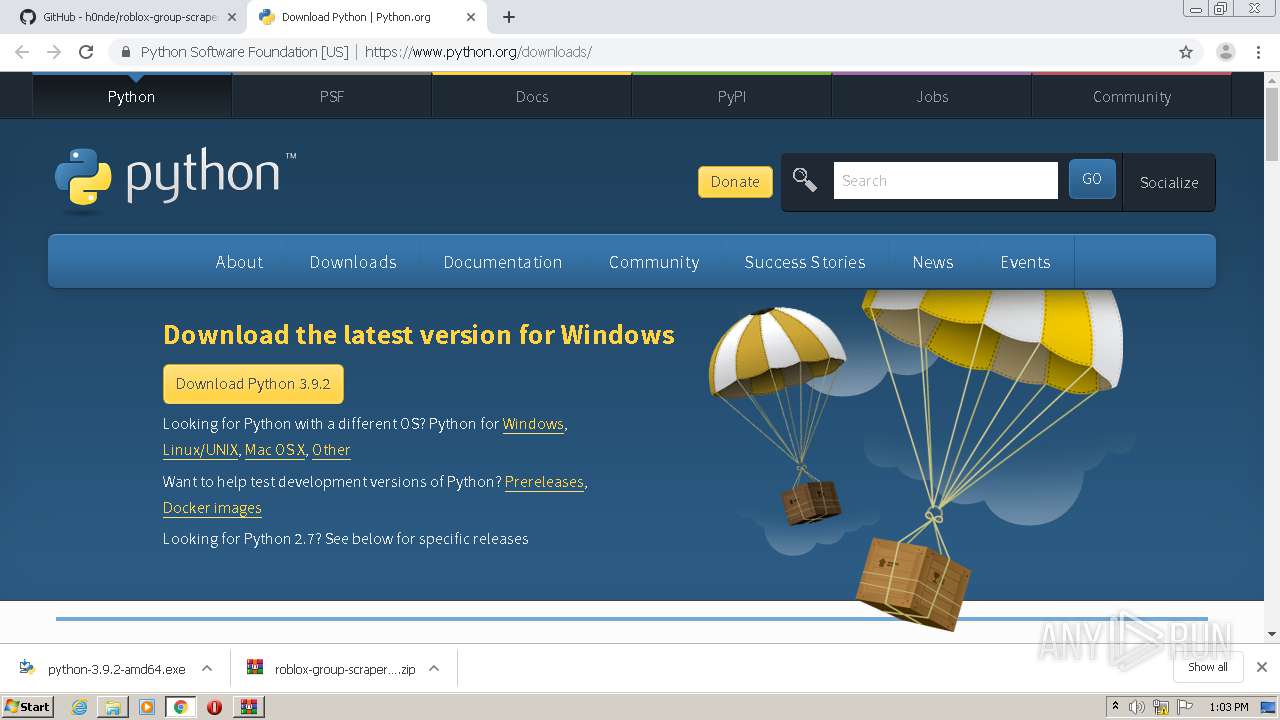Open the Community navigation menu
1280x720 pixels.
tap(654, 262)
